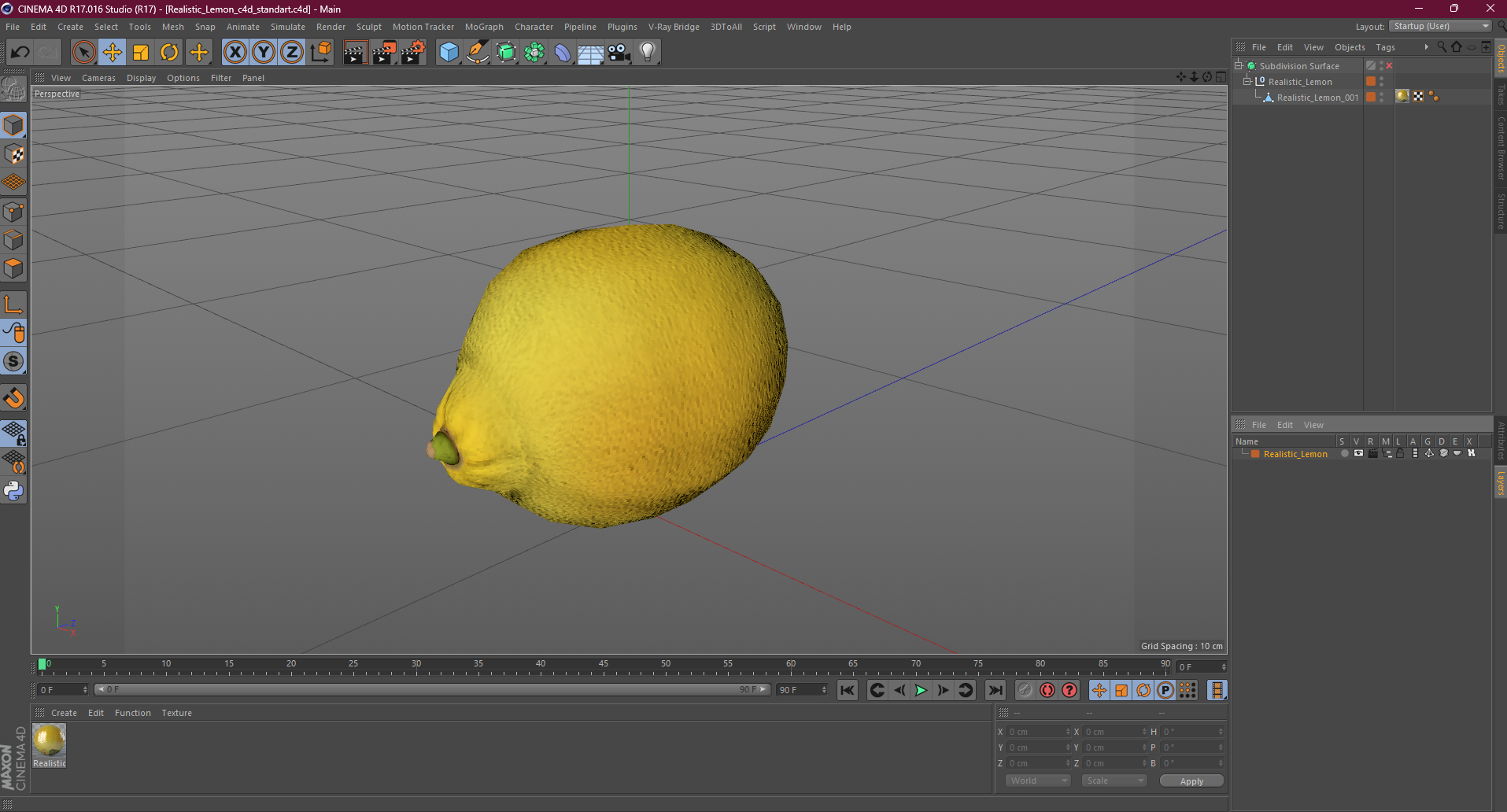Open the spline Pen tool
The width and height of the screenshot is (1507, 812).
[477, 52]
